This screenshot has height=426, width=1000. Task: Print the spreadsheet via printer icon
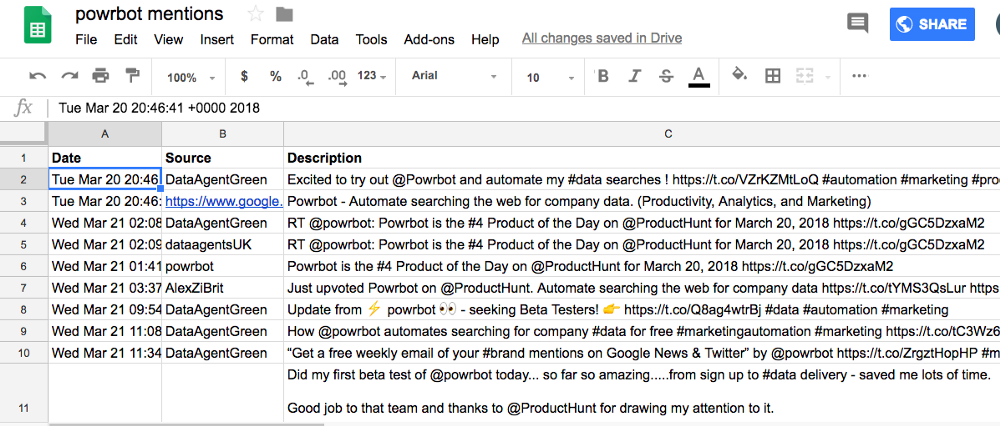click(x=101, y=77)
